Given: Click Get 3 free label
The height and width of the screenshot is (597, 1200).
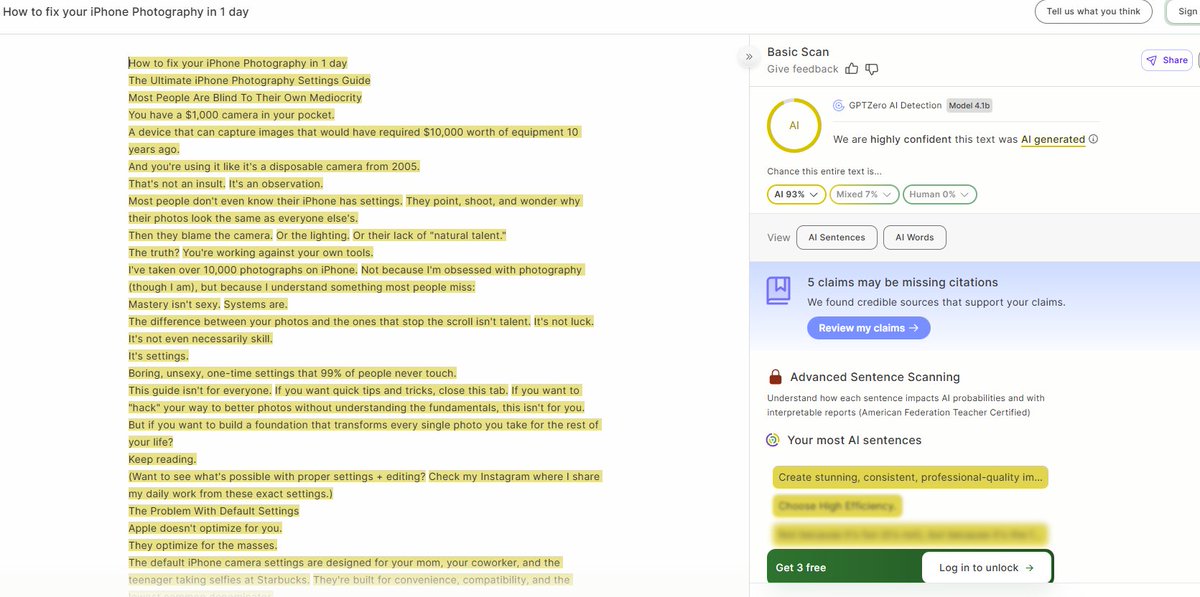Looking at the screenshot, I should point(801,568).
